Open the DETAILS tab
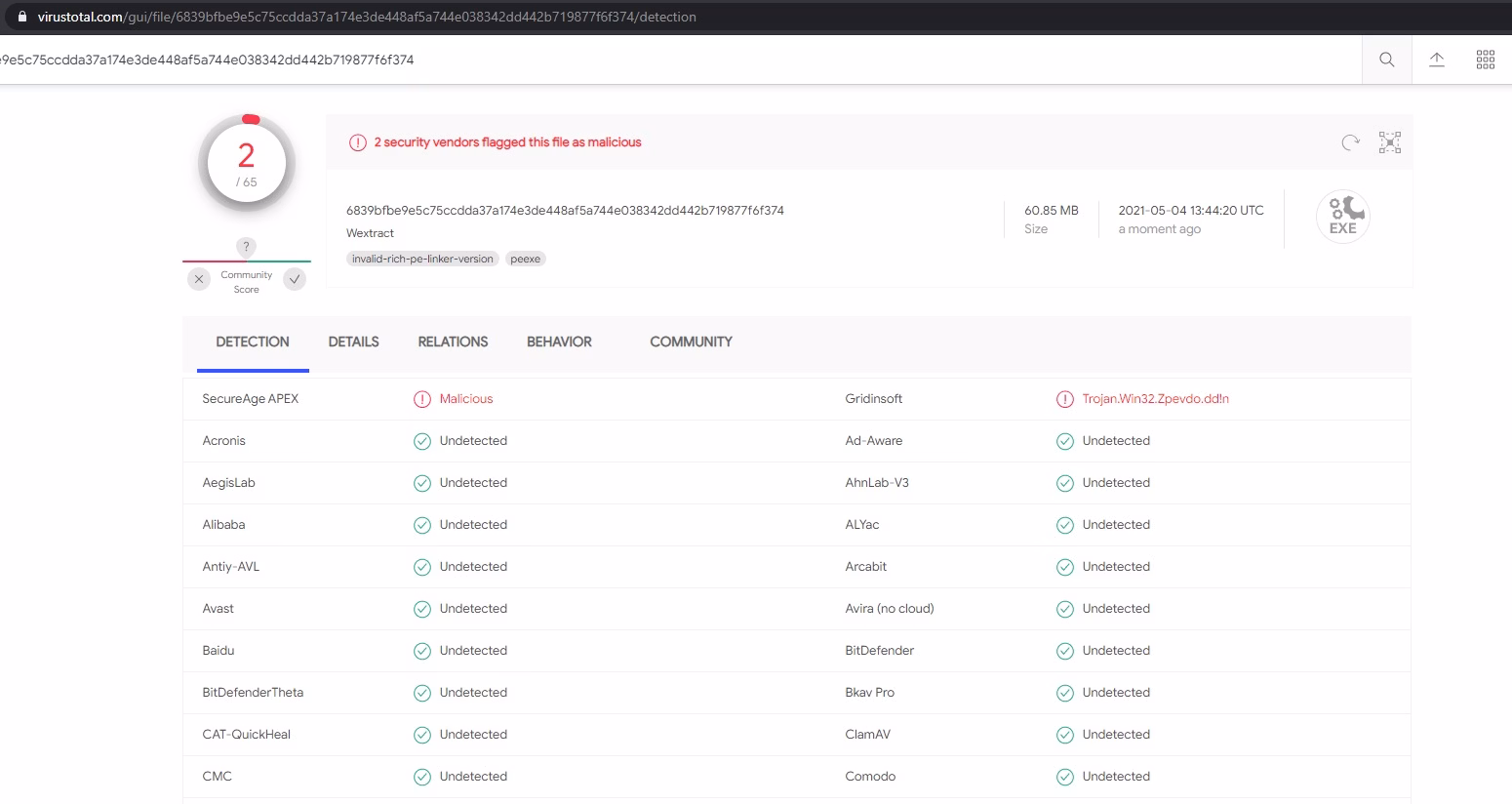This screenshot has width=1512, height=804. [x=353, y=342]
